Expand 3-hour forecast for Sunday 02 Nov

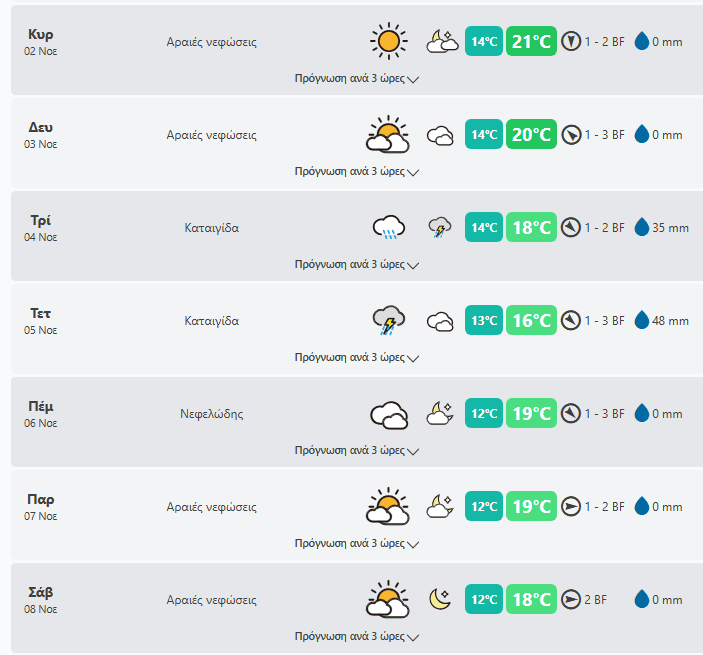click(356, 78)
